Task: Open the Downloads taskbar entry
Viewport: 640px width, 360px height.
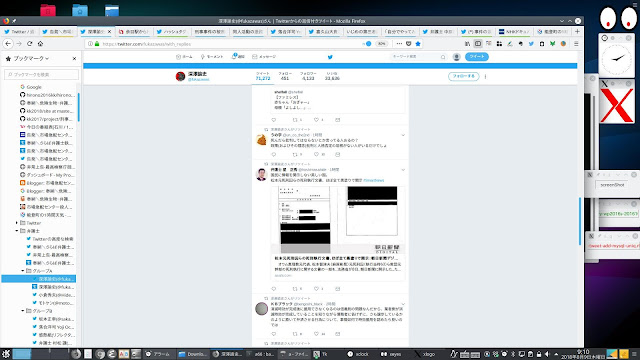Action: pos(193,354)
